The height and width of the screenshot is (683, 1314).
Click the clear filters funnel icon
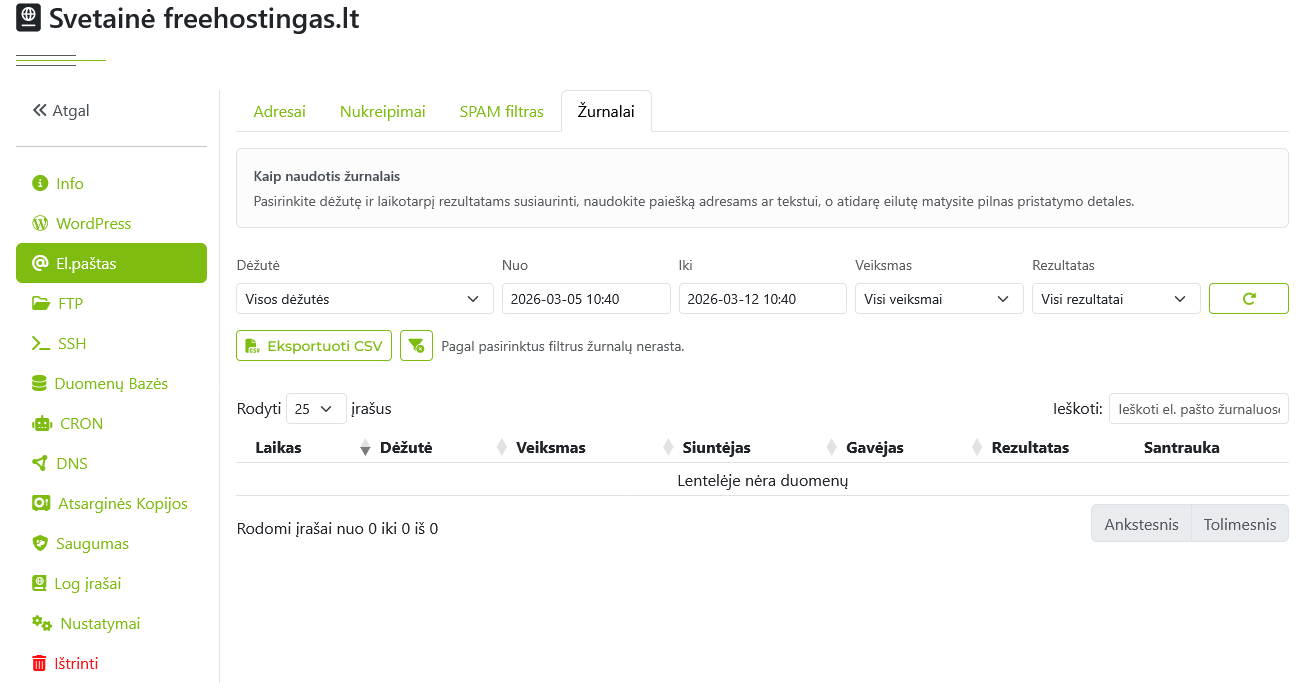416,346
